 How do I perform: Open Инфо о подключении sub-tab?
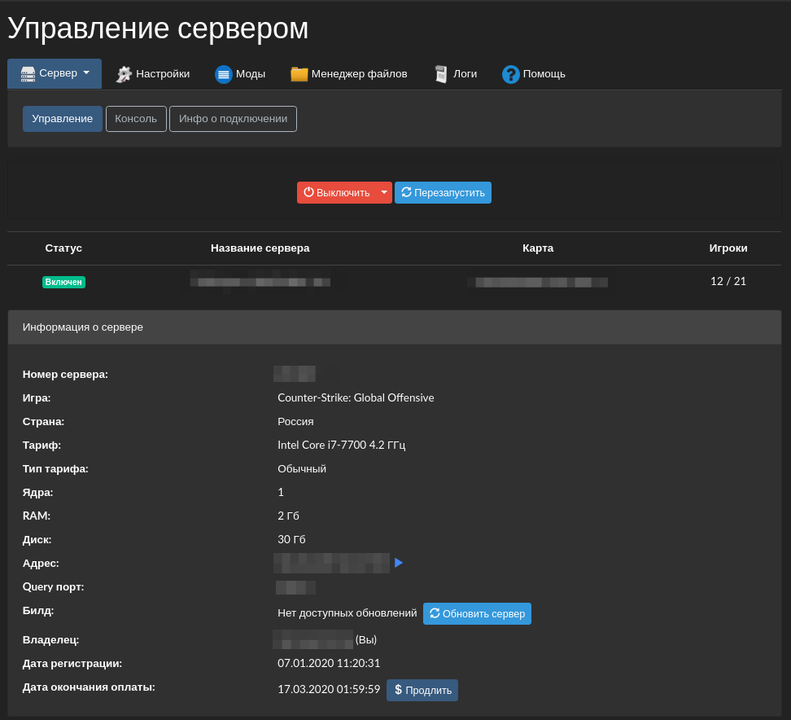coord(233,119)
